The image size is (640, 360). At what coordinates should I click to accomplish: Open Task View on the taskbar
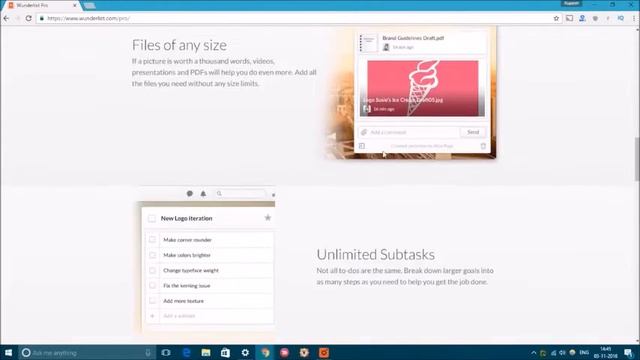[166, 353]
